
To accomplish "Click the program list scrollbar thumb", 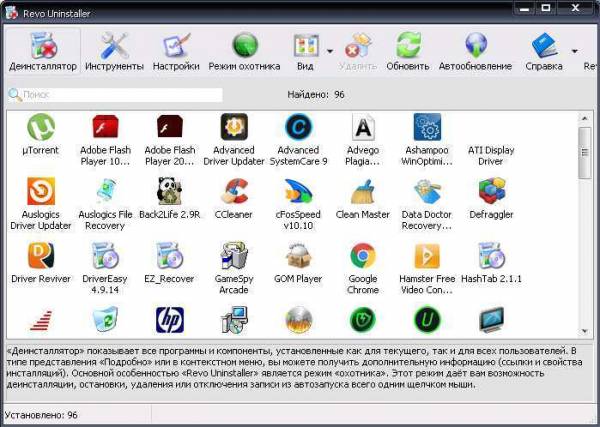I will [585, 153].
